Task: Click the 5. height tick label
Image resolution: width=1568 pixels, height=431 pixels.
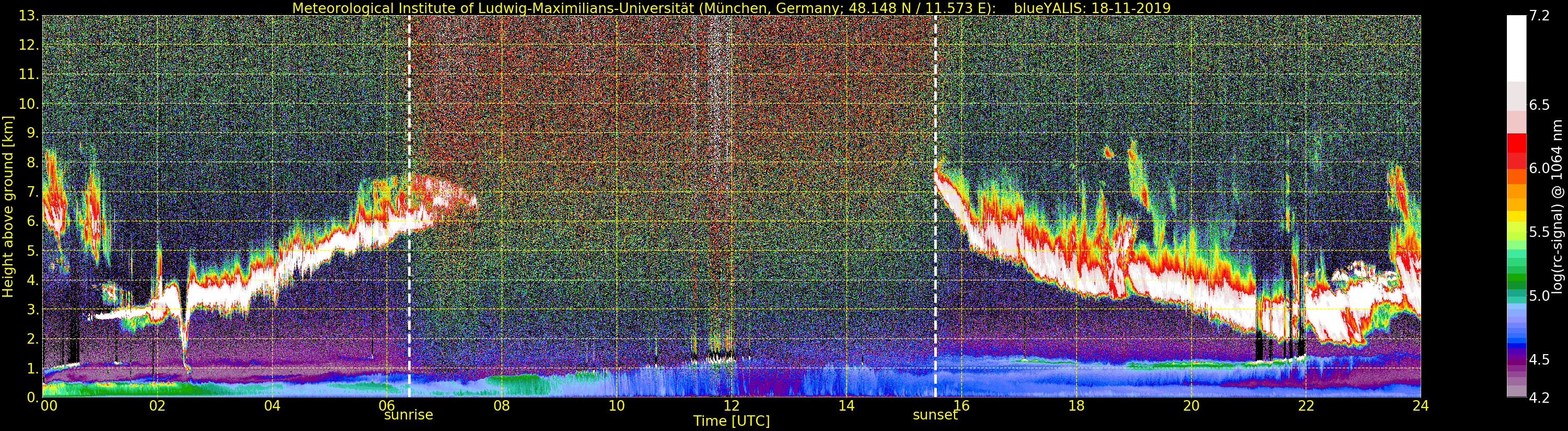Action: point(33,251)
